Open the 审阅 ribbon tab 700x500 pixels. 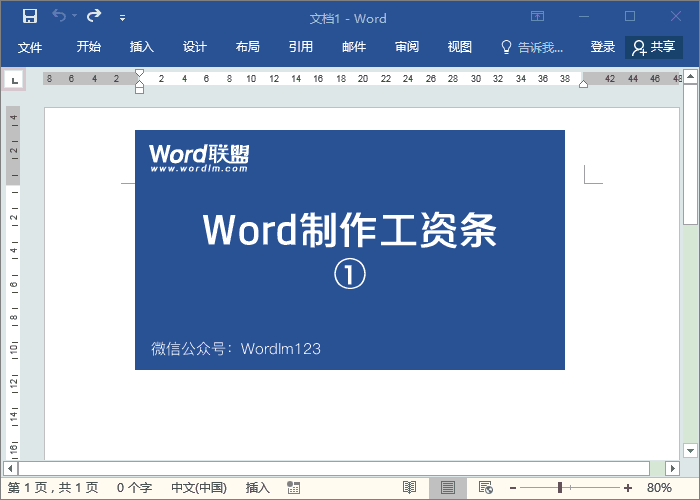click(x=407, y=47)
